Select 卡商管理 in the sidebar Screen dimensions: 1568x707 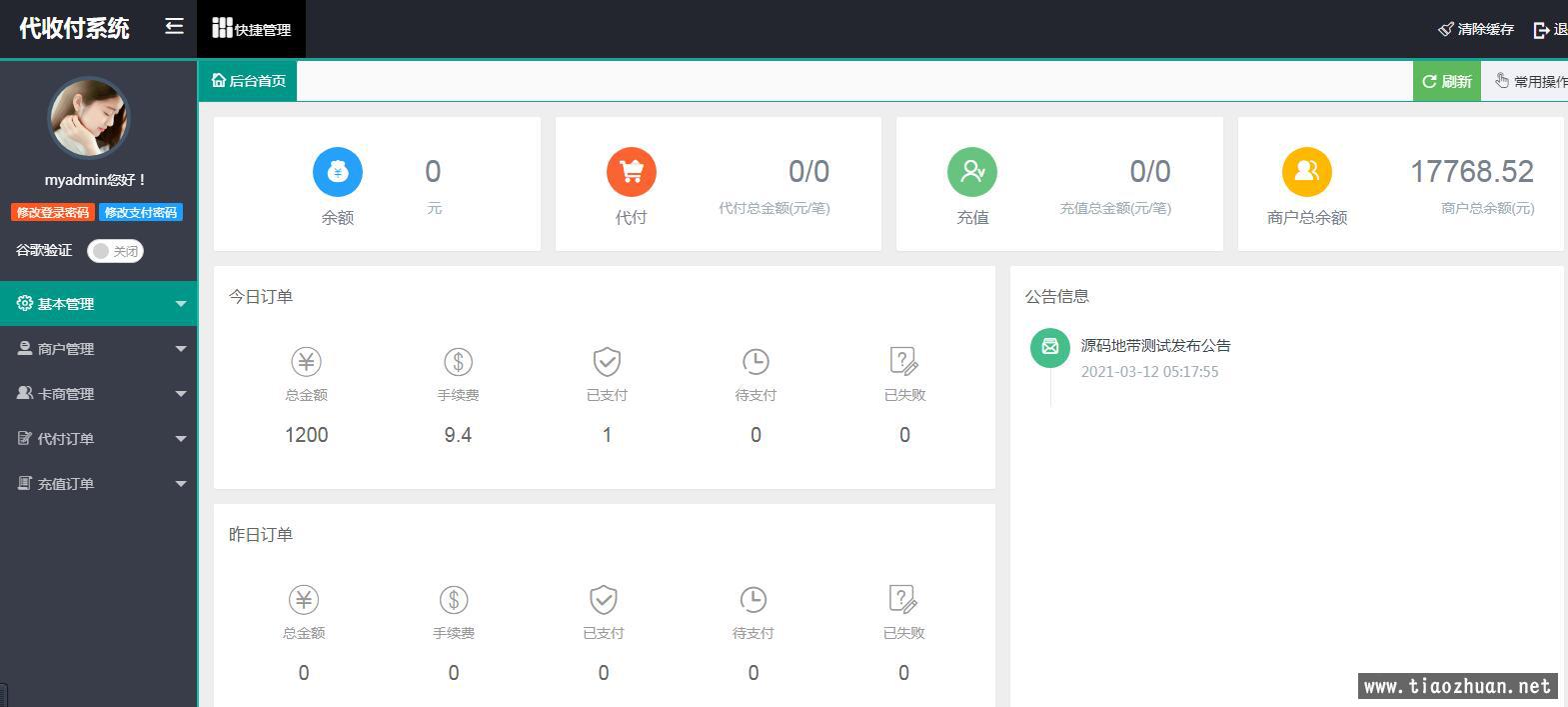(98, 394)
